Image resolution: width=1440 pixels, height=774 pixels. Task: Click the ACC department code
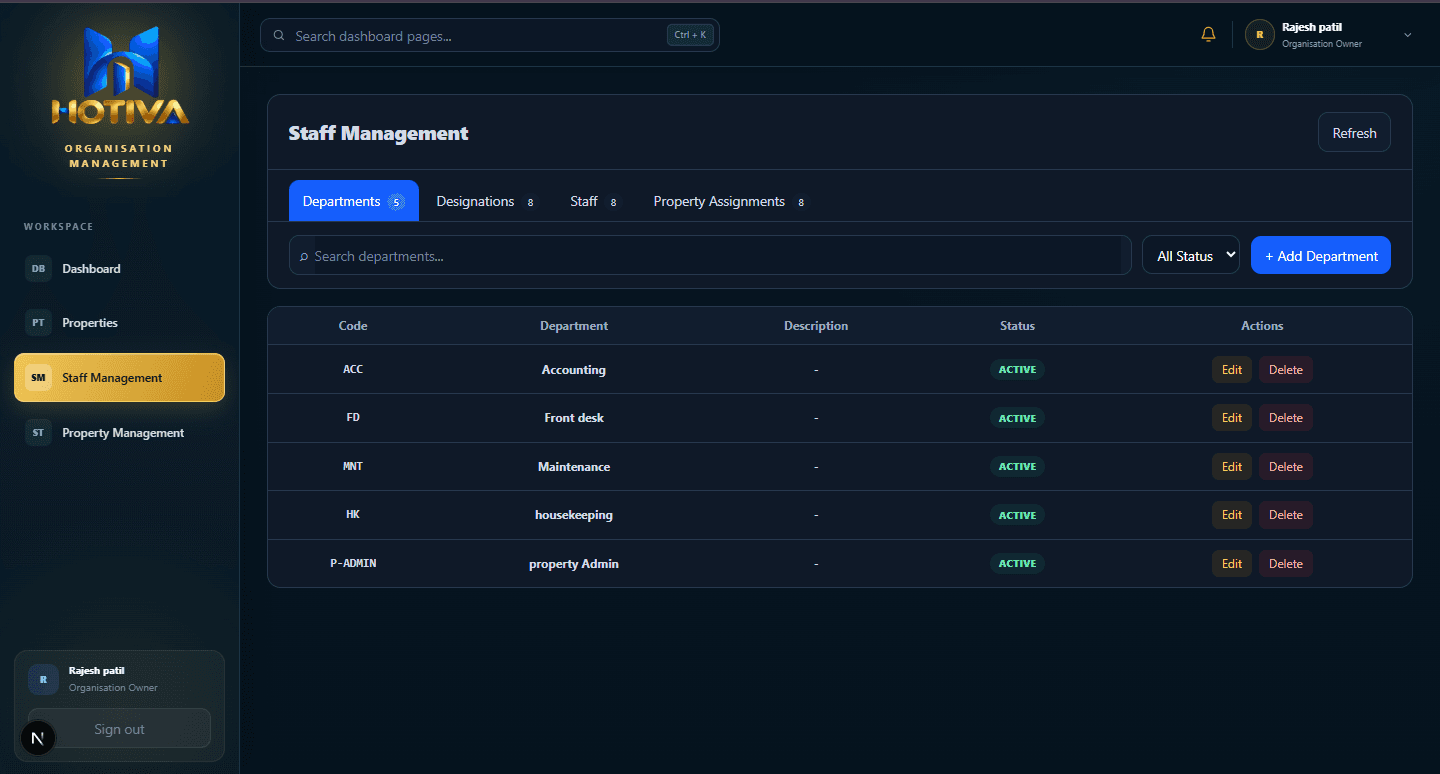pyautogui.click(x=353, y=370)
